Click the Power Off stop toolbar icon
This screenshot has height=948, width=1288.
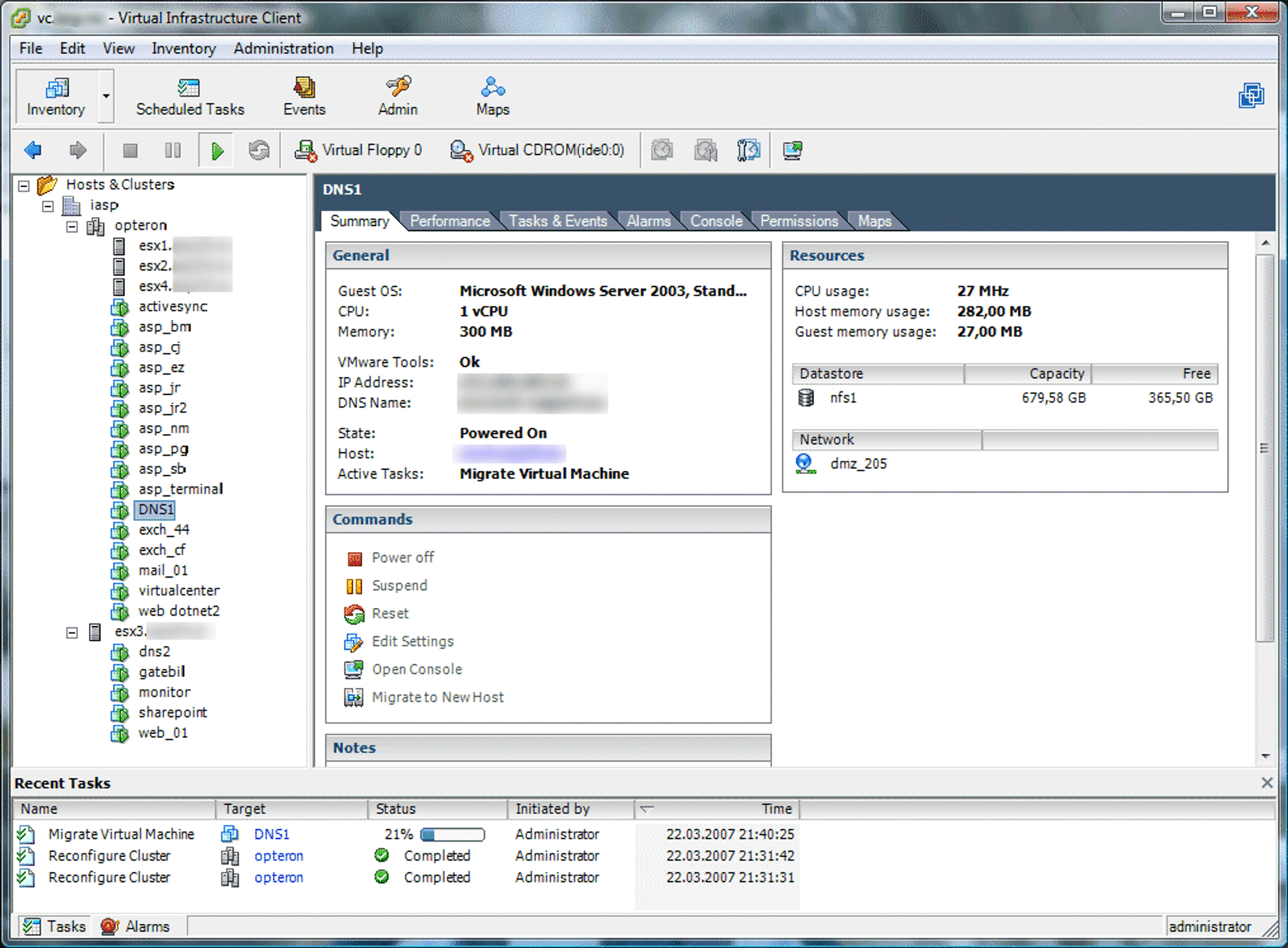130,151
